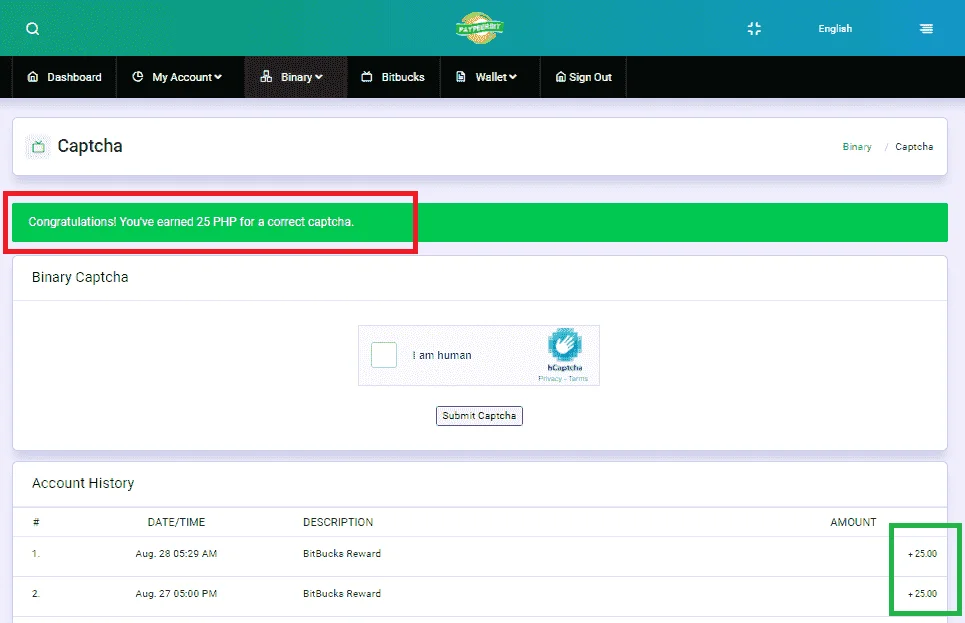
Task: Click the Account History heading
Action: [x=83, y=483]
